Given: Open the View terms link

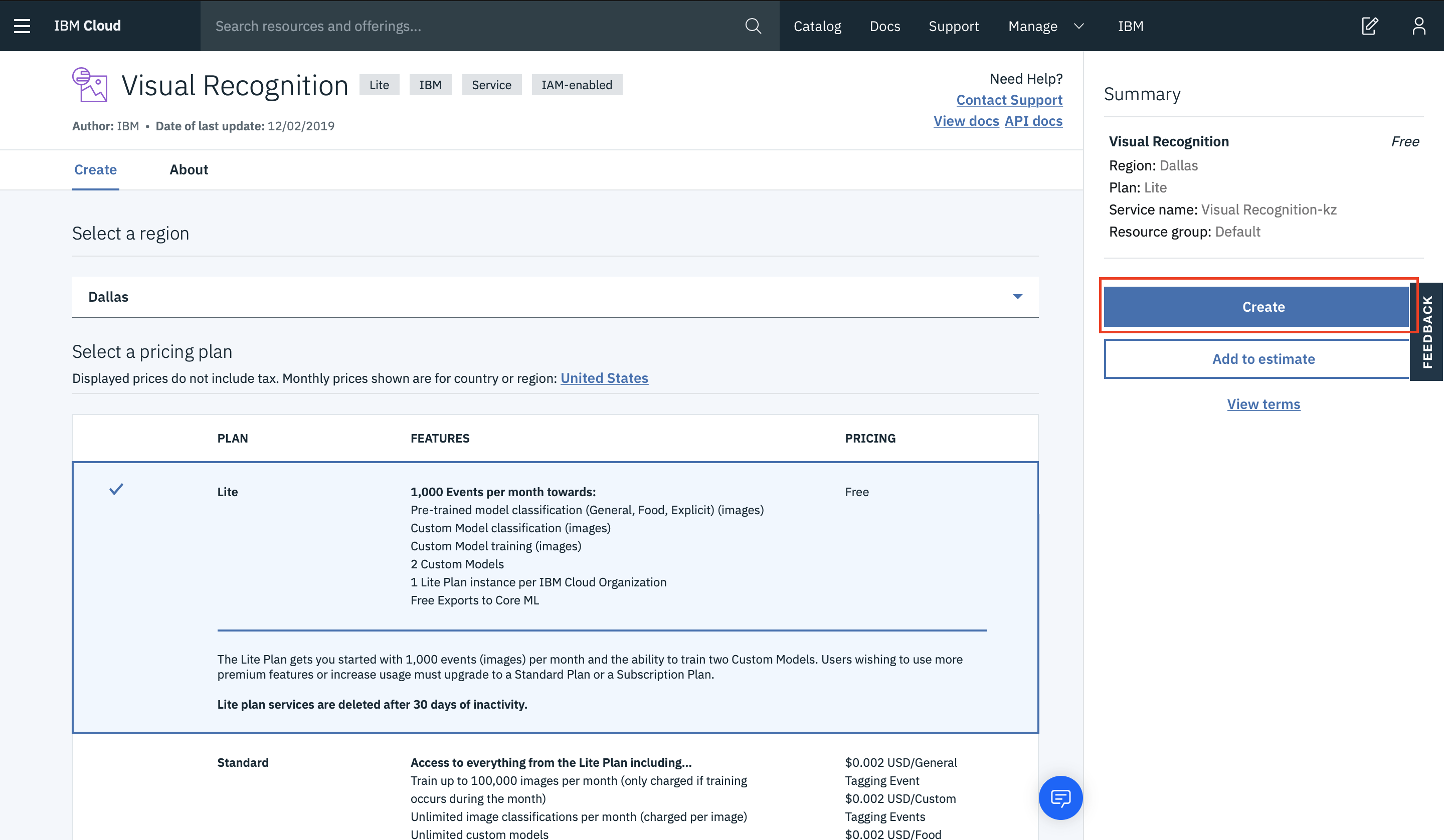Looking at the screenshot, I should 1263,404.
